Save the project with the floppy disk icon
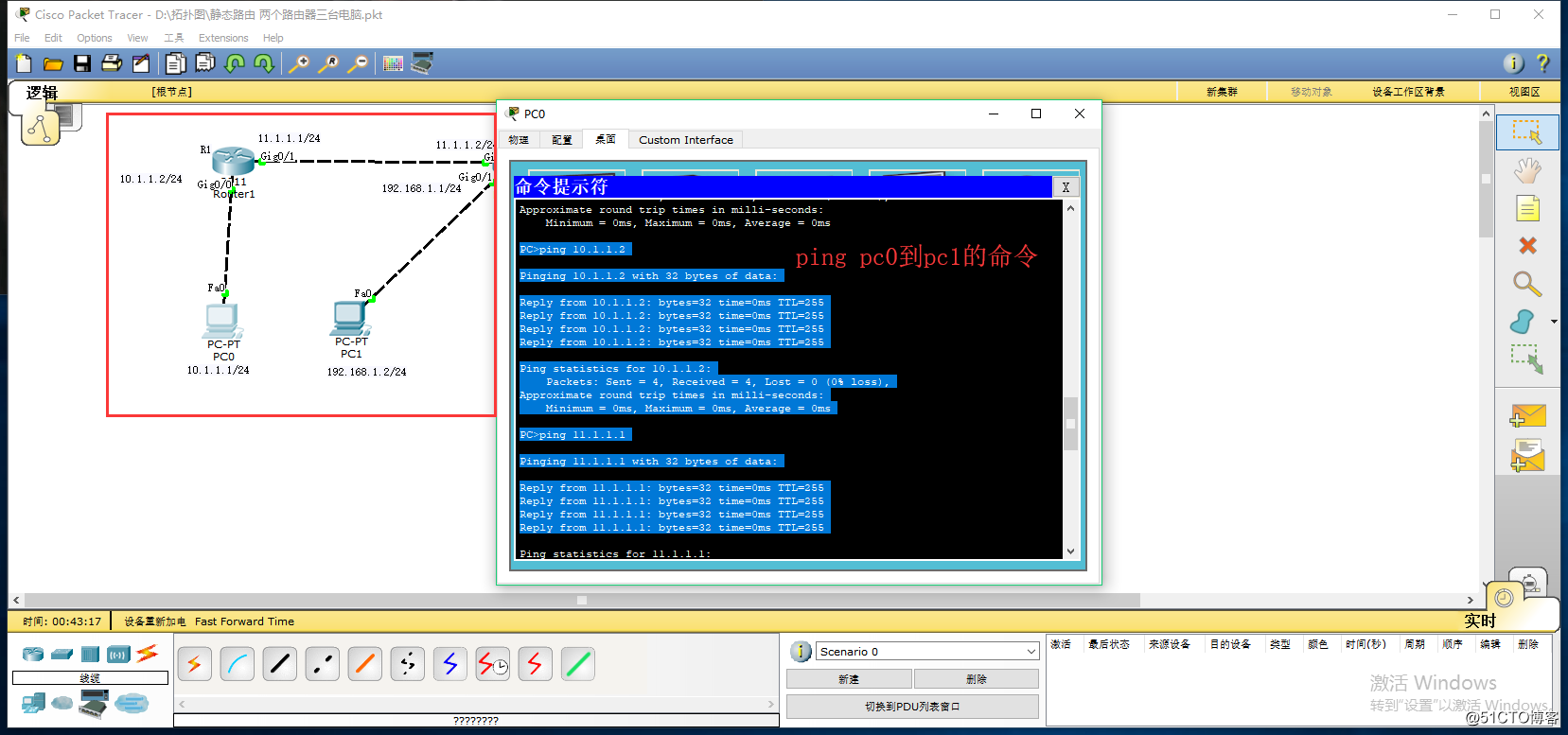1568x735 pixels. point(82,63)
